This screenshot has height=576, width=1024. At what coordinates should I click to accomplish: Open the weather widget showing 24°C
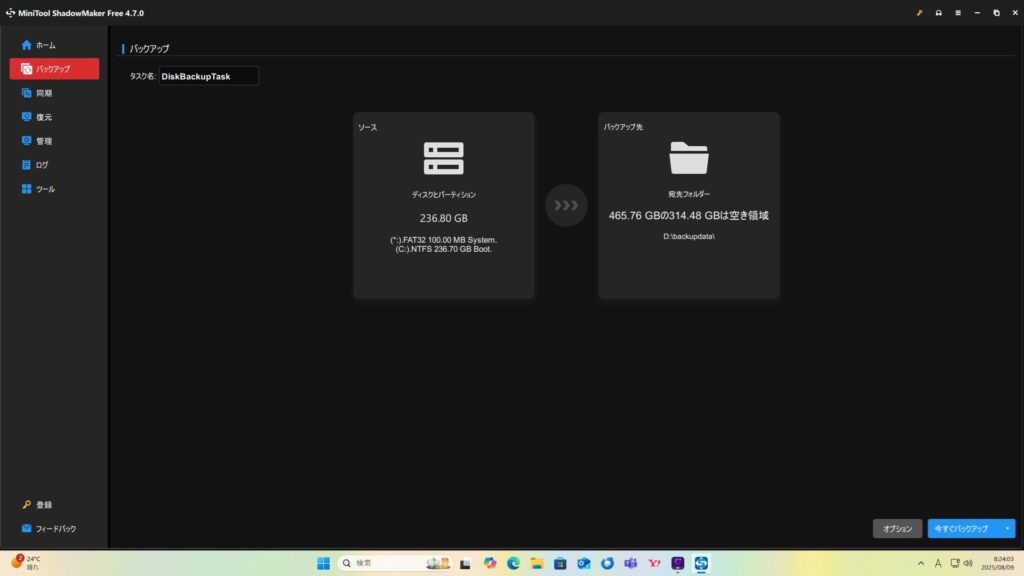pyautogui.click(x=26, y=563)
